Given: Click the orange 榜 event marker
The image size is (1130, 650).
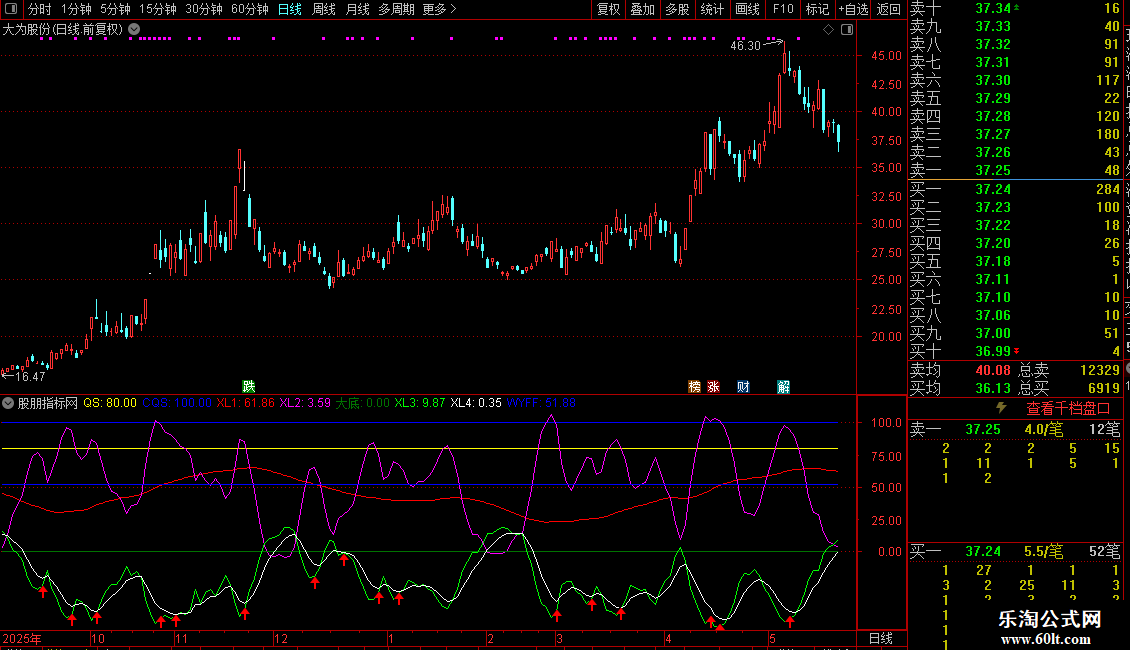Looking at the screenshot, I should (695, 387).
